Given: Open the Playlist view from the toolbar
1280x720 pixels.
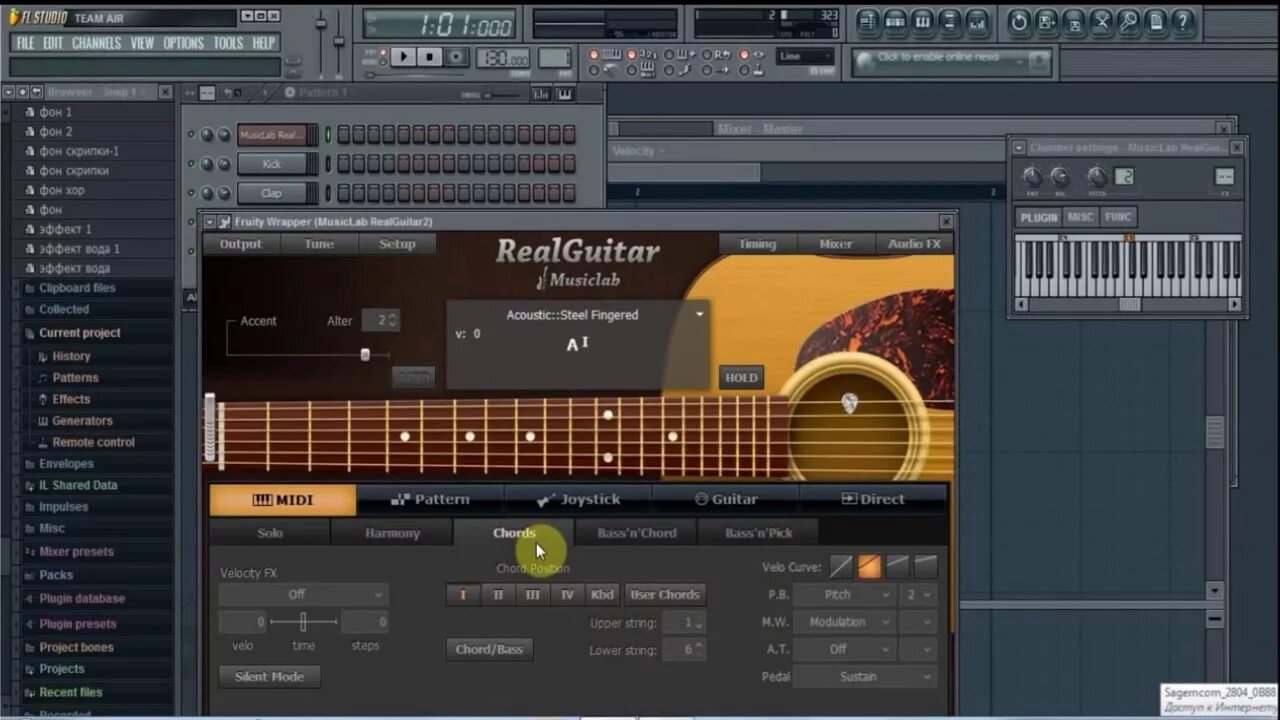Looking at the screenshot, I should click(868, 21).
